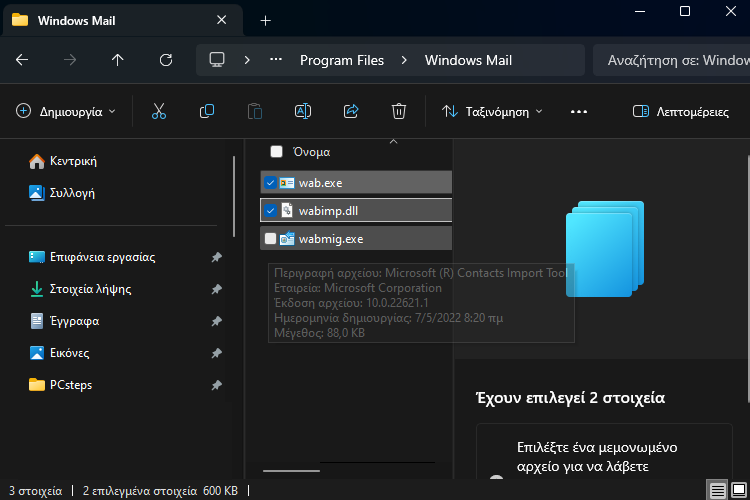
Task: Open the chevron after the monitor icon
Action: [247, 60]
